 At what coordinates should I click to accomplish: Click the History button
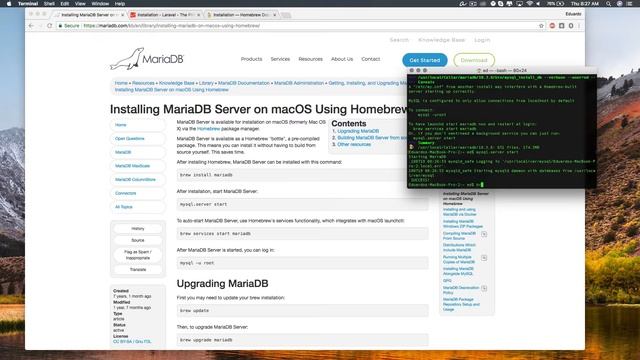(x=138, y=229)
